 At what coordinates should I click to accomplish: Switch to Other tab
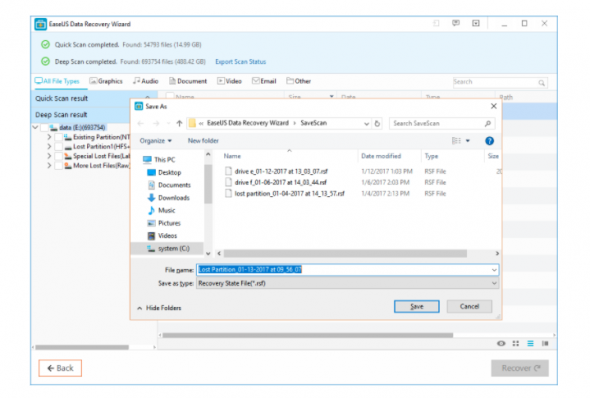[298, 81]
